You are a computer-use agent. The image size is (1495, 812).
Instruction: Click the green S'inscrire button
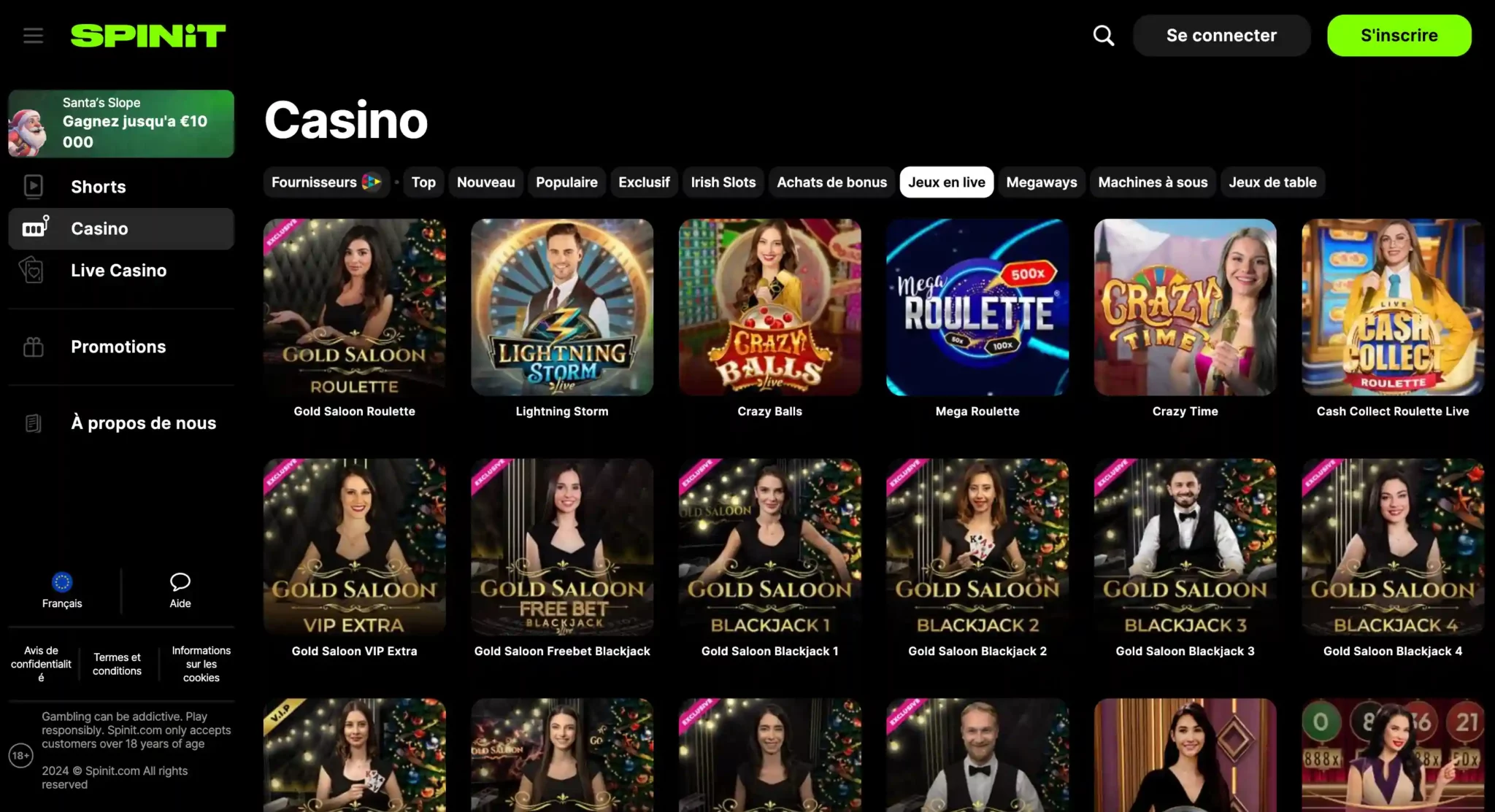tap(1399, 36)
